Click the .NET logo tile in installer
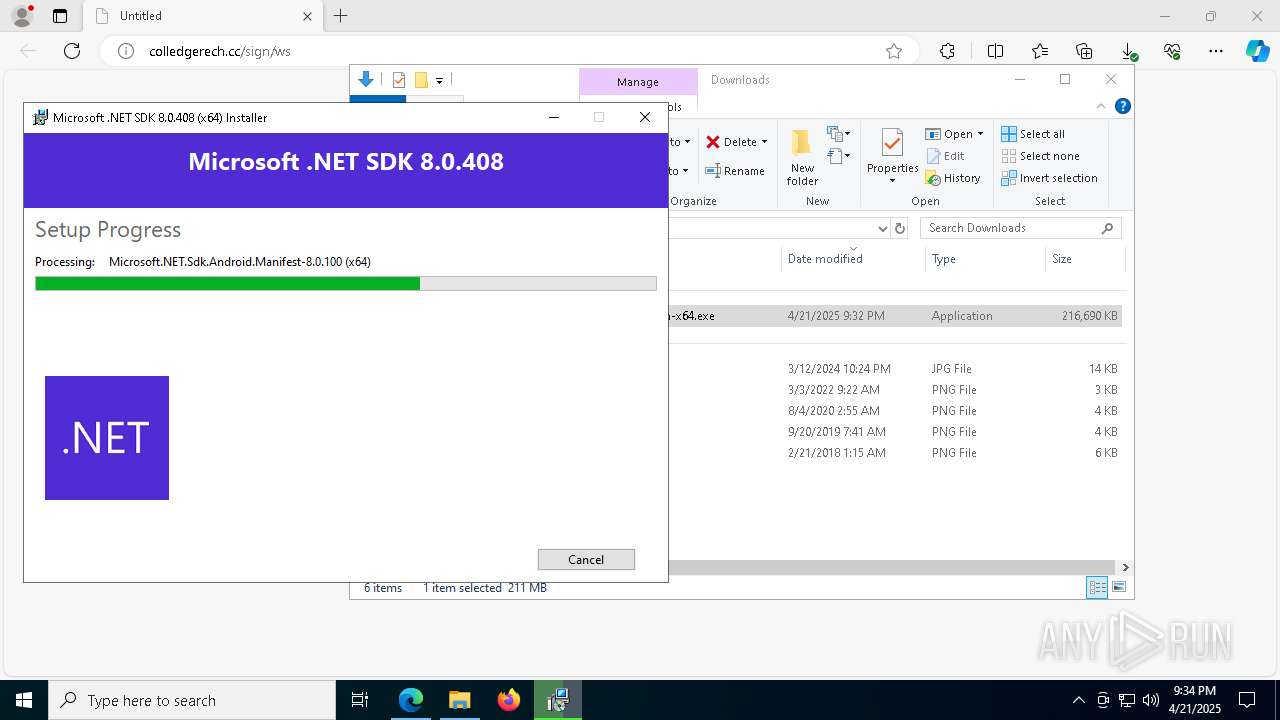 click(x=107, y=438)
